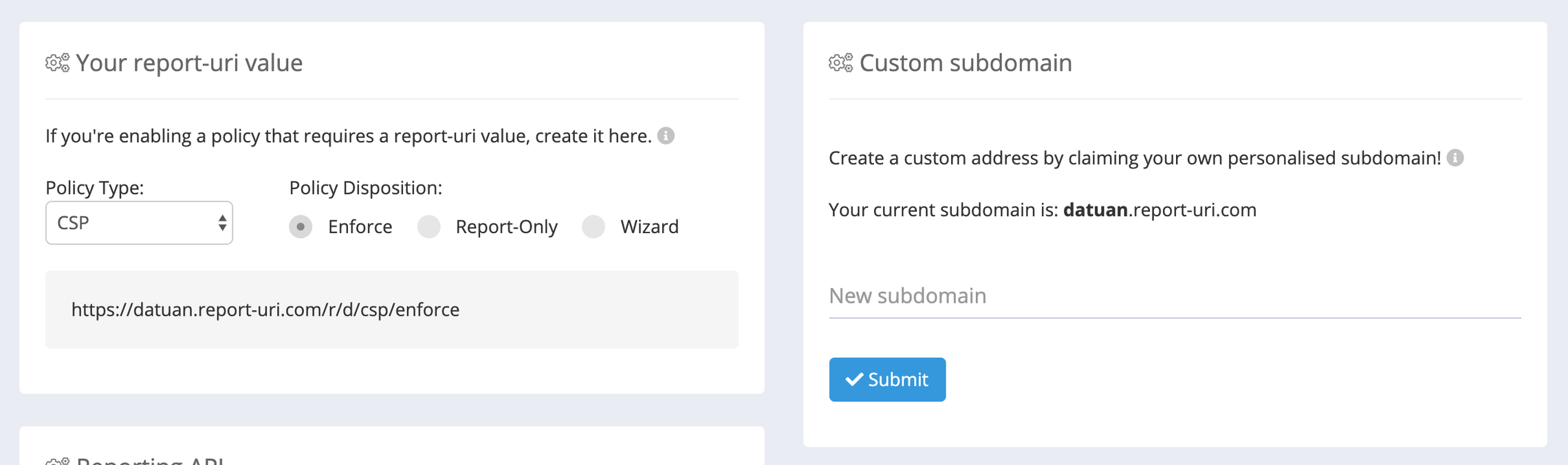Choose the Wizard disposition option
Screen dimensions: 1568x465
coord(594,226)
